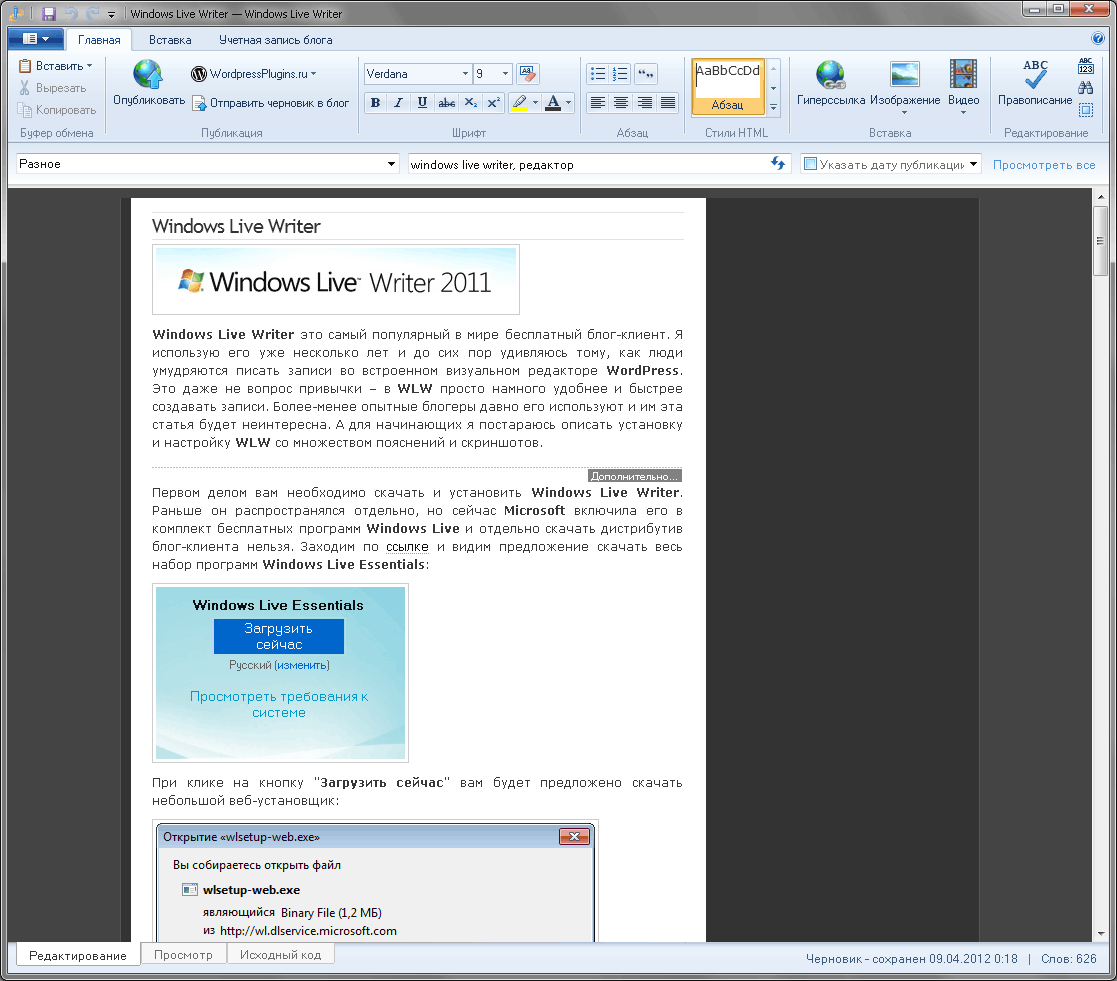Click the select all icon
1117x981 pixels.
1086,110
